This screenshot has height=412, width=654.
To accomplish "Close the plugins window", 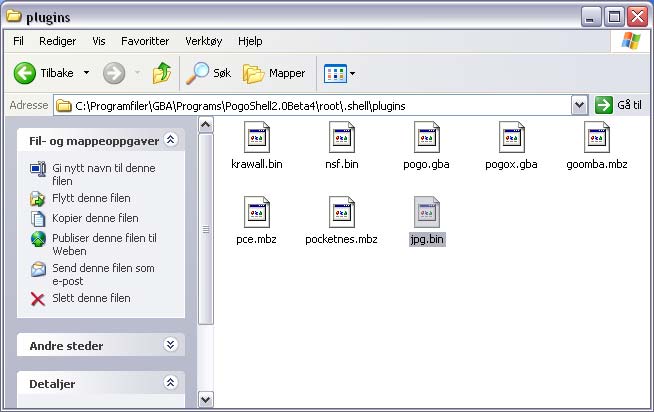I will [x=638, y=17].
